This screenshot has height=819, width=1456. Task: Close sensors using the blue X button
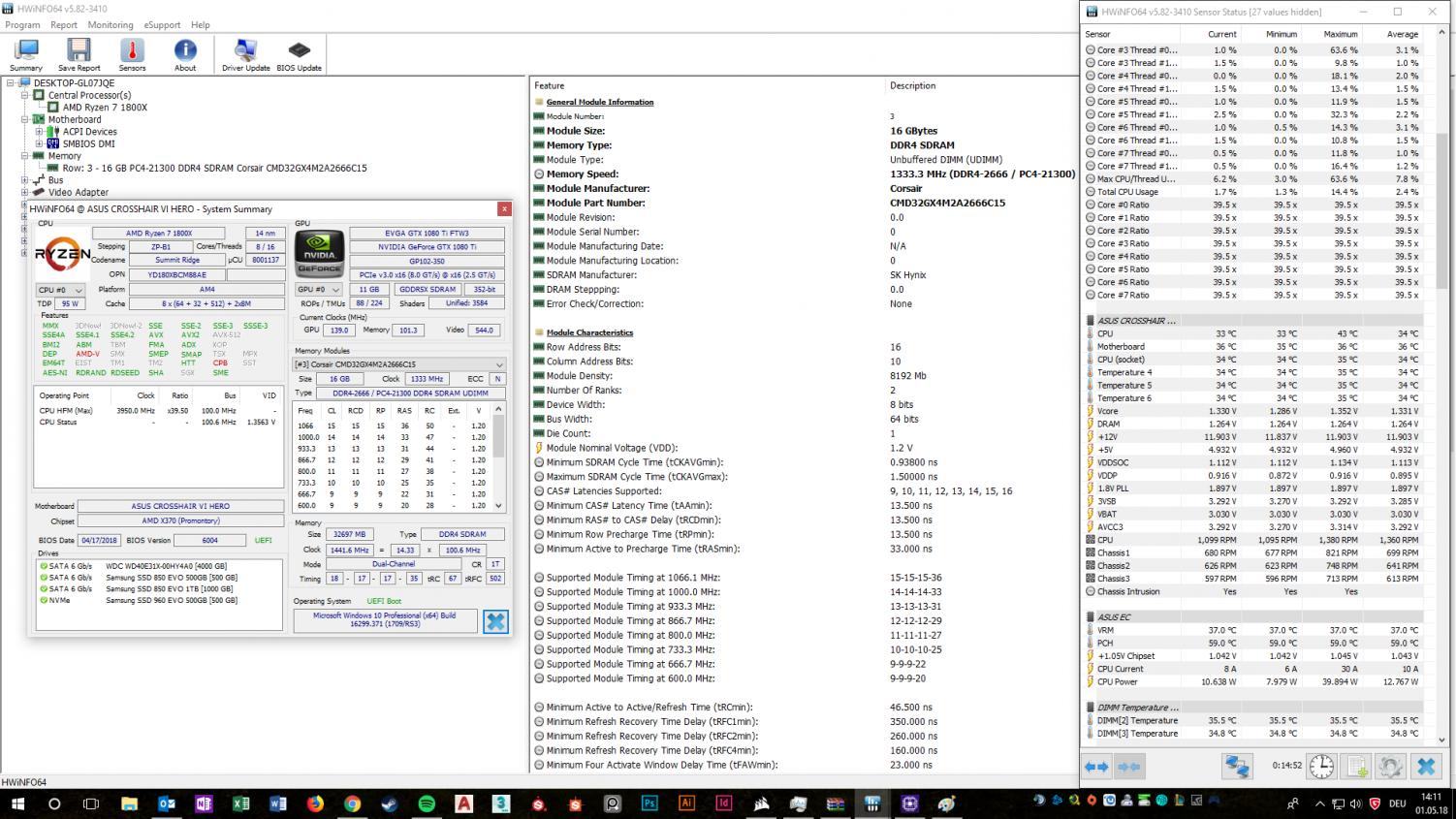pyautogui.click(x=1426, y=767)
